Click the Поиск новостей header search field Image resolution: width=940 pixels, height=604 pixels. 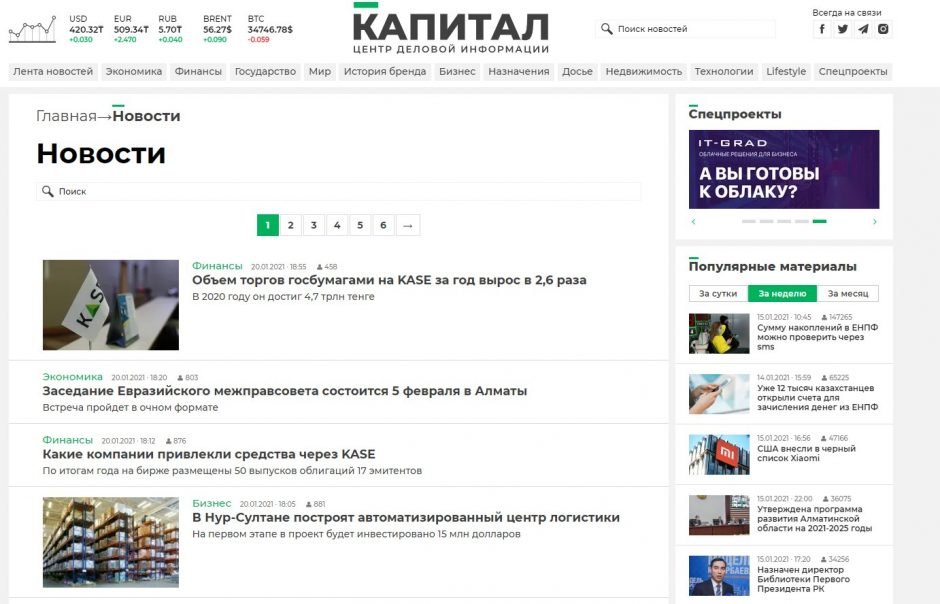pyautogui.click(x=693, y=29)
